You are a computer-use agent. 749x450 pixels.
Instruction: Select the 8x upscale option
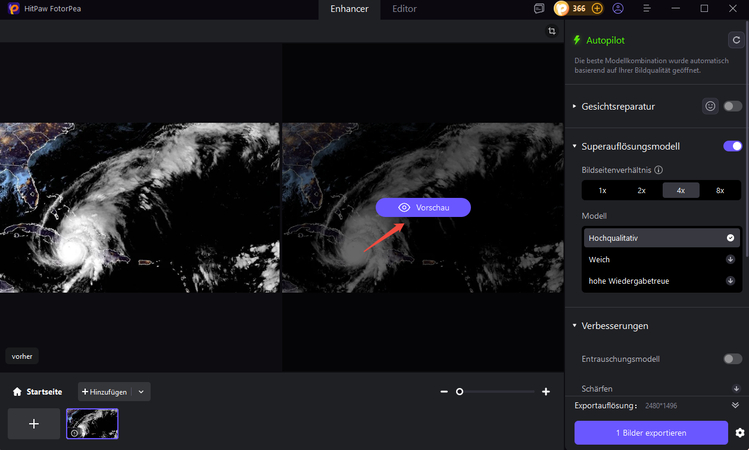[x=719, y=190]
